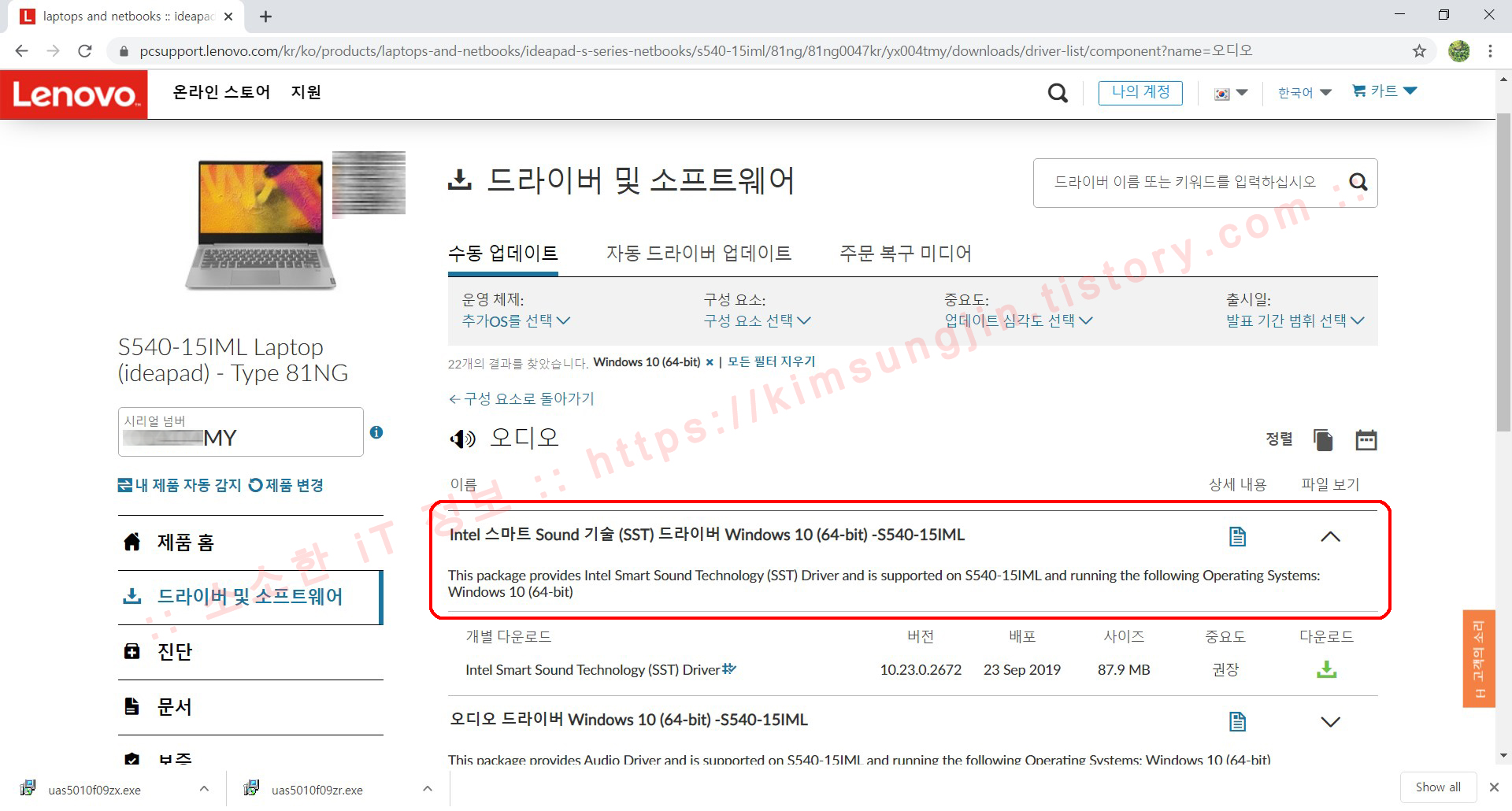The width and height of the screenshot is (1512, 811).
Task: Go back to previous page
Action: (x=22, y=51)
